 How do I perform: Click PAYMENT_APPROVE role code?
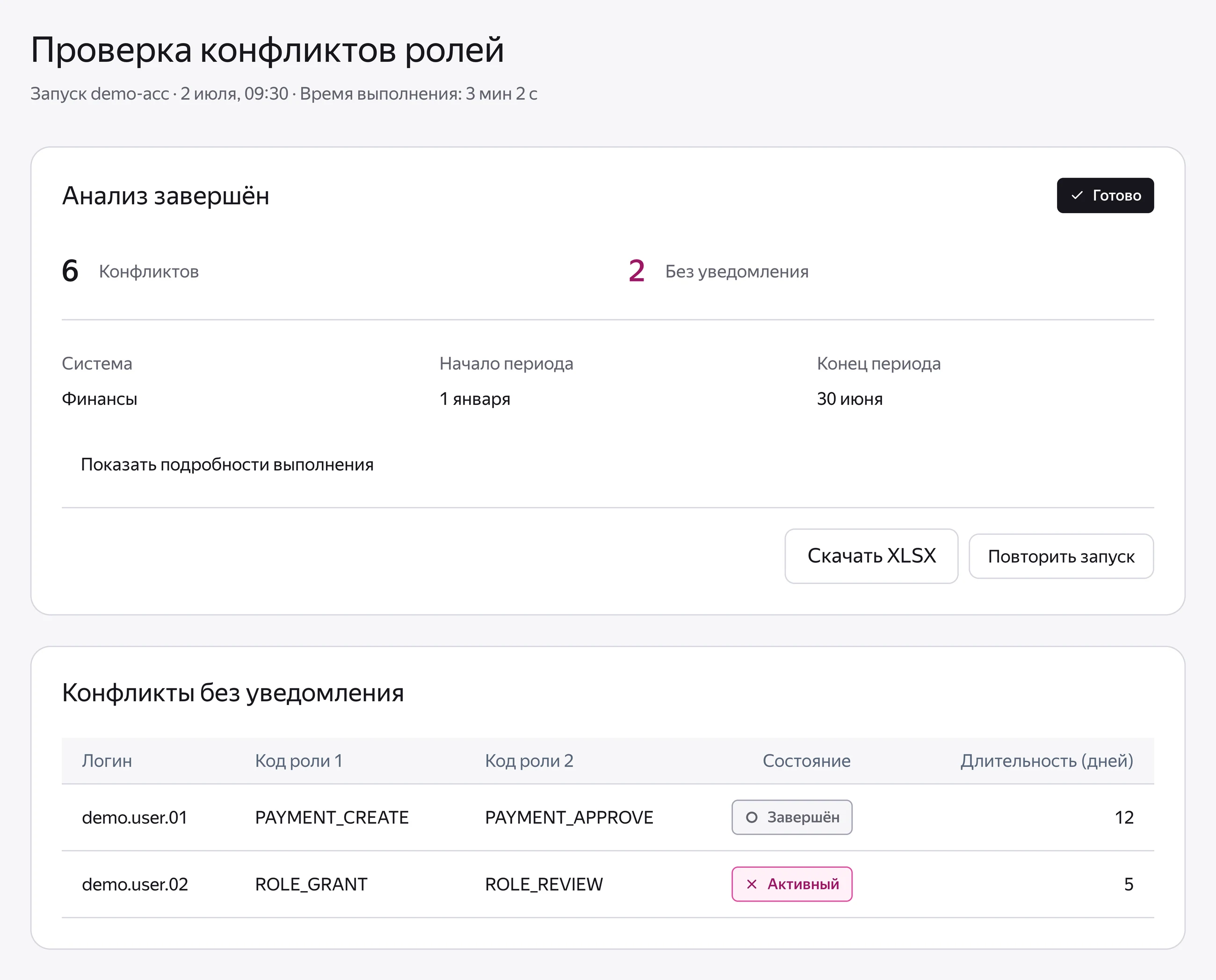click(x=569, y=817)
